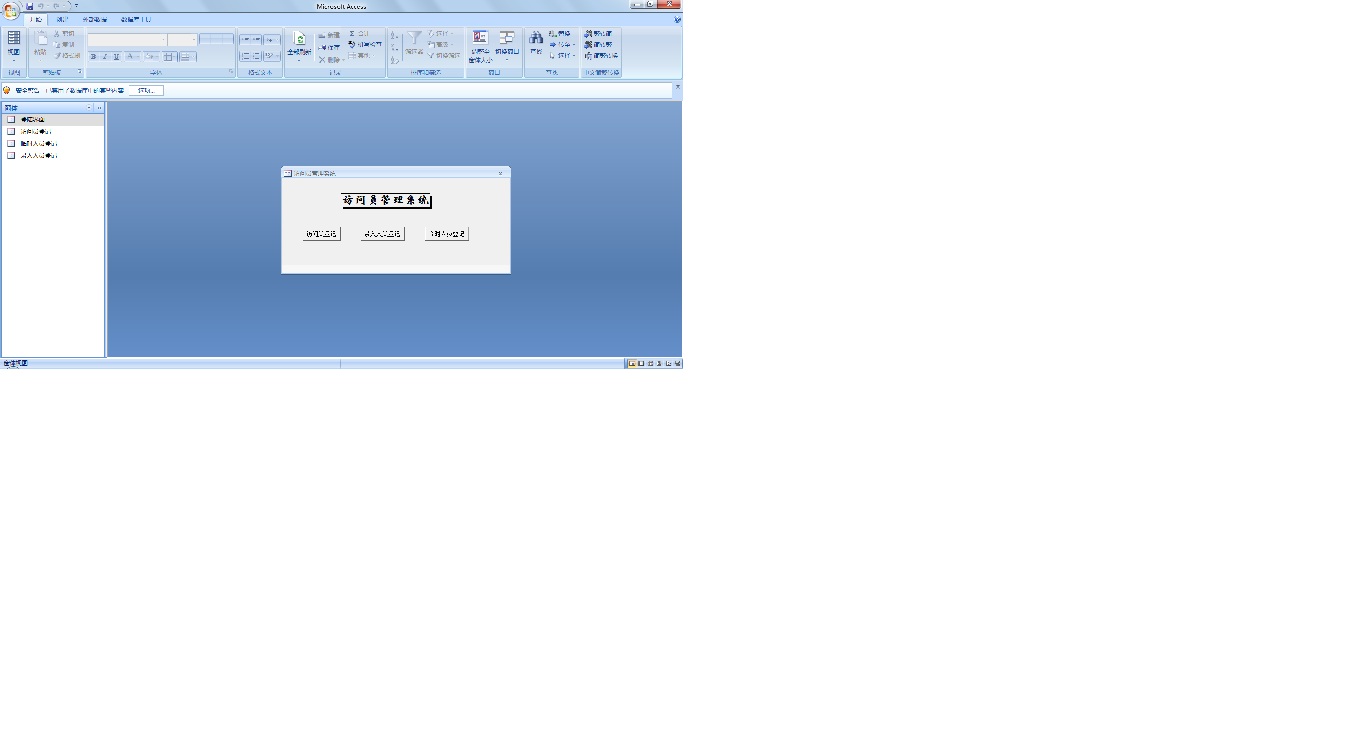Open the Alternate Fill Color dropdown
The image size is (1366, 738).
coord(188,56)
